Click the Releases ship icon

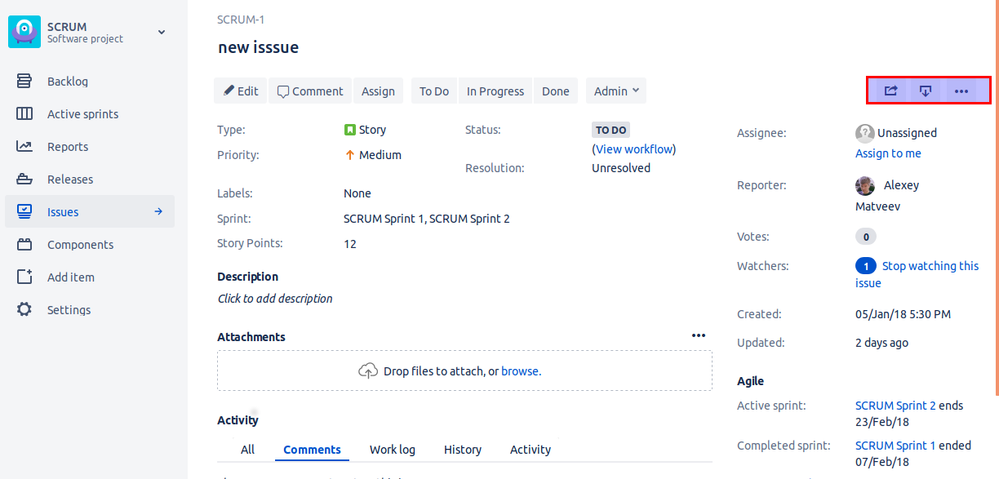[24, 179]
